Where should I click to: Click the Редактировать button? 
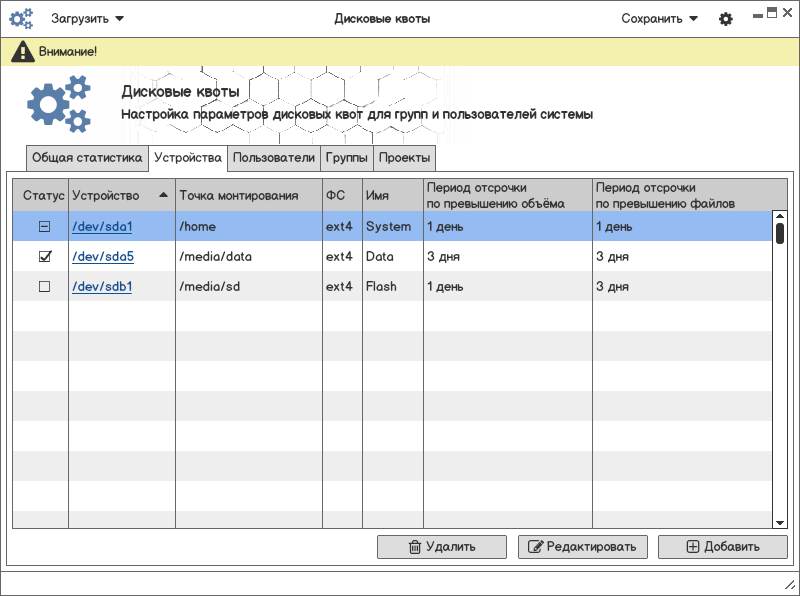(583, 547)
